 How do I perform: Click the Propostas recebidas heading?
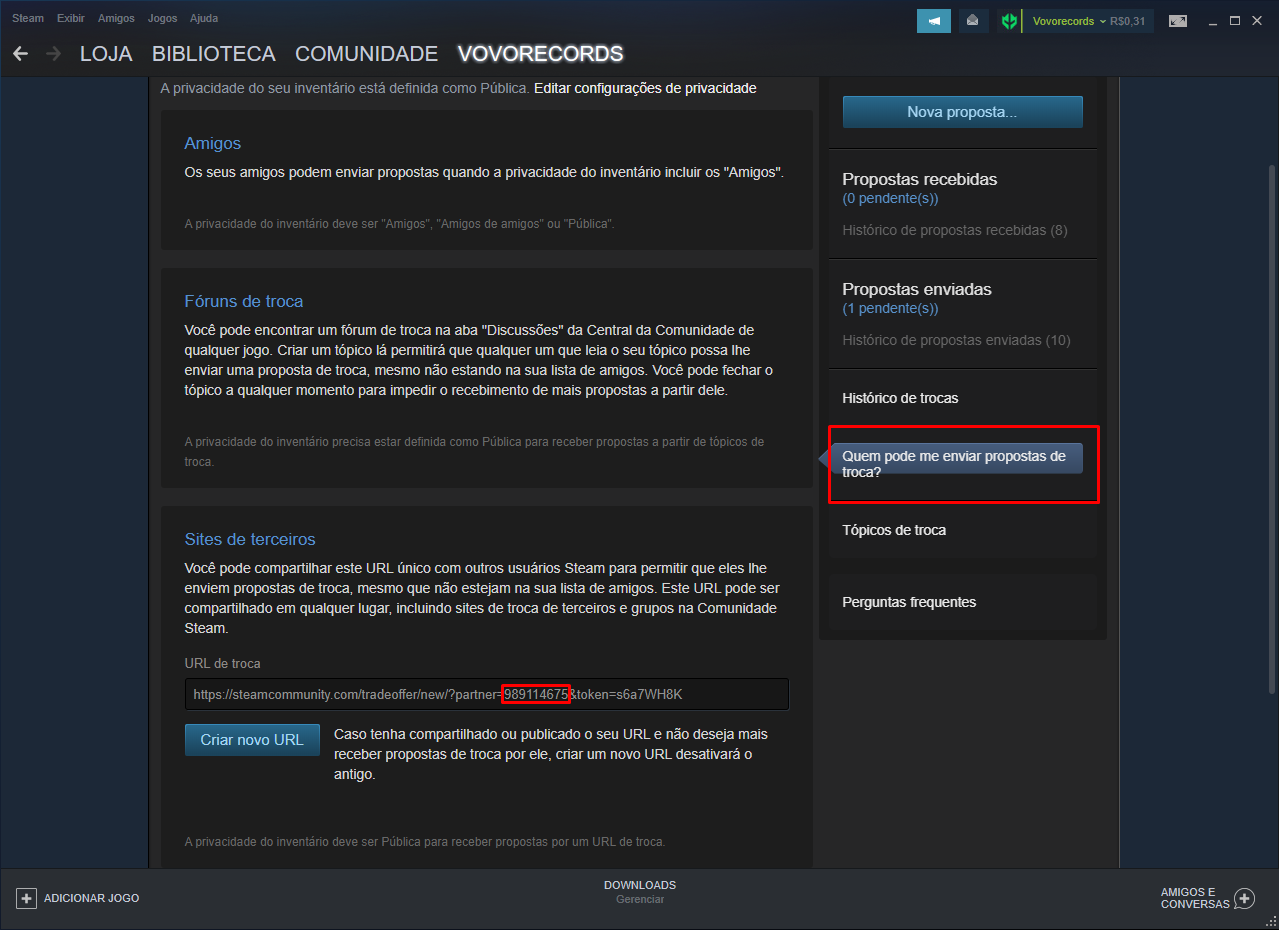pos(920,179)
